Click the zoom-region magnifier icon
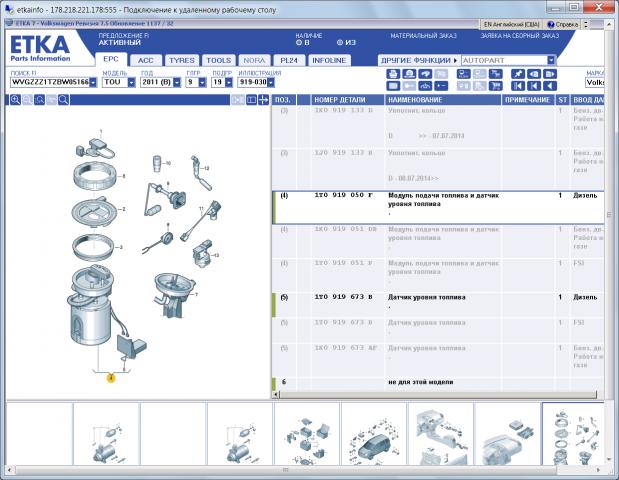Image resolution: width=619 pixels, height=480 pixels. [39, 100]
